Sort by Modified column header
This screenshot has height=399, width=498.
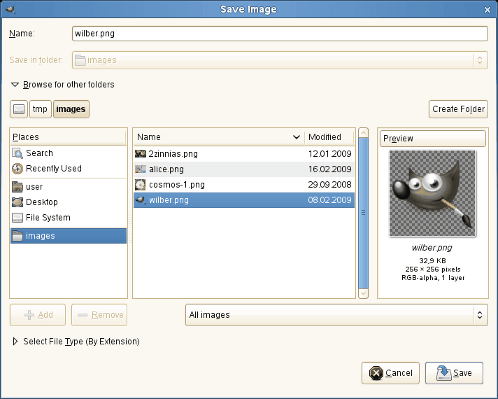(x=329, y=137)
